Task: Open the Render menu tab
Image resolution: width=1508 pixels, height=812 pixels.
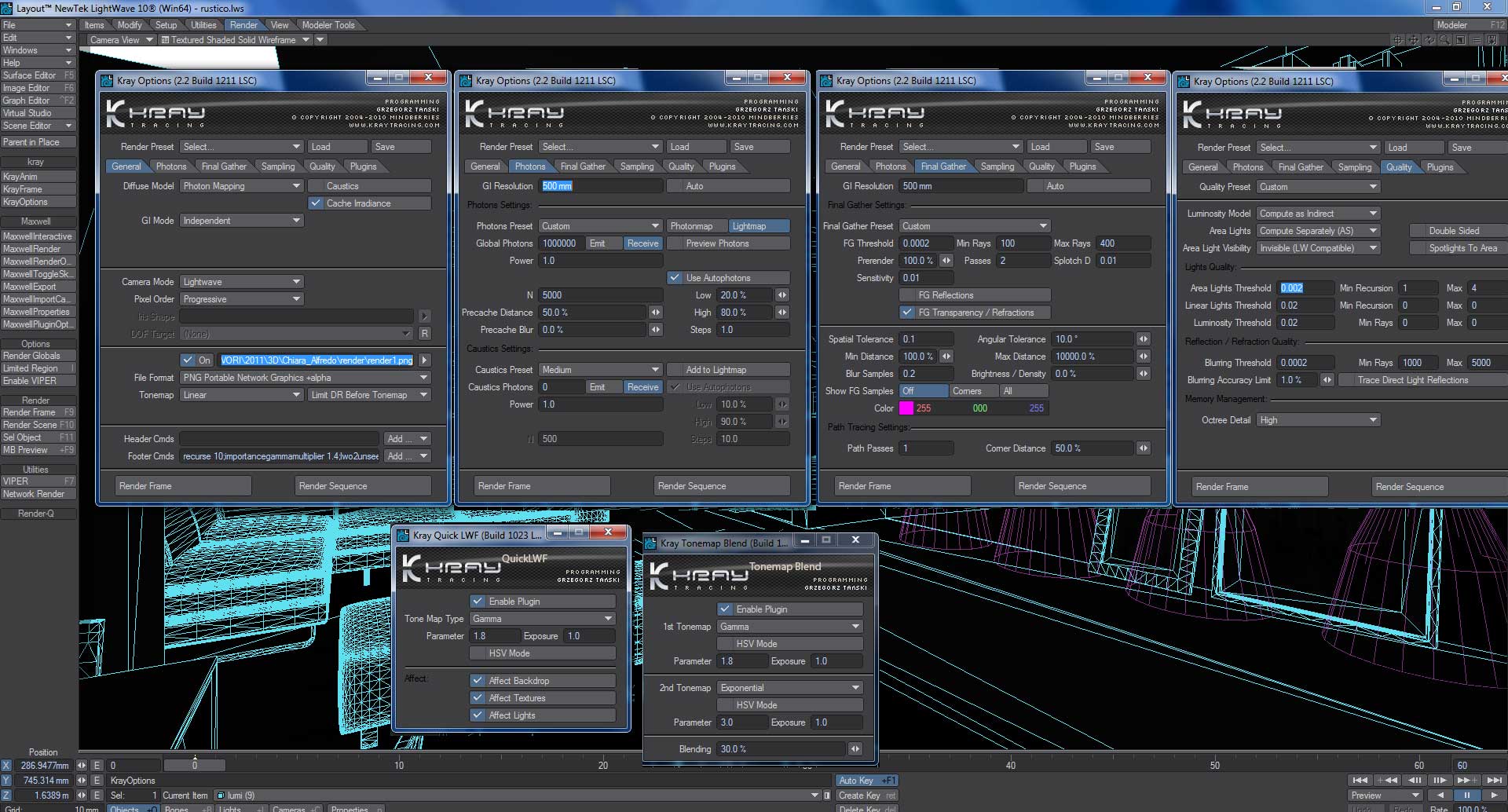Action: tap(243, 25)
